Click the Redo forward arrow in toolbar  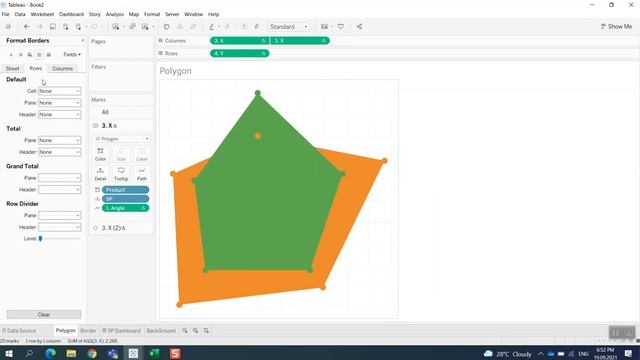click(x=40, y=27)
